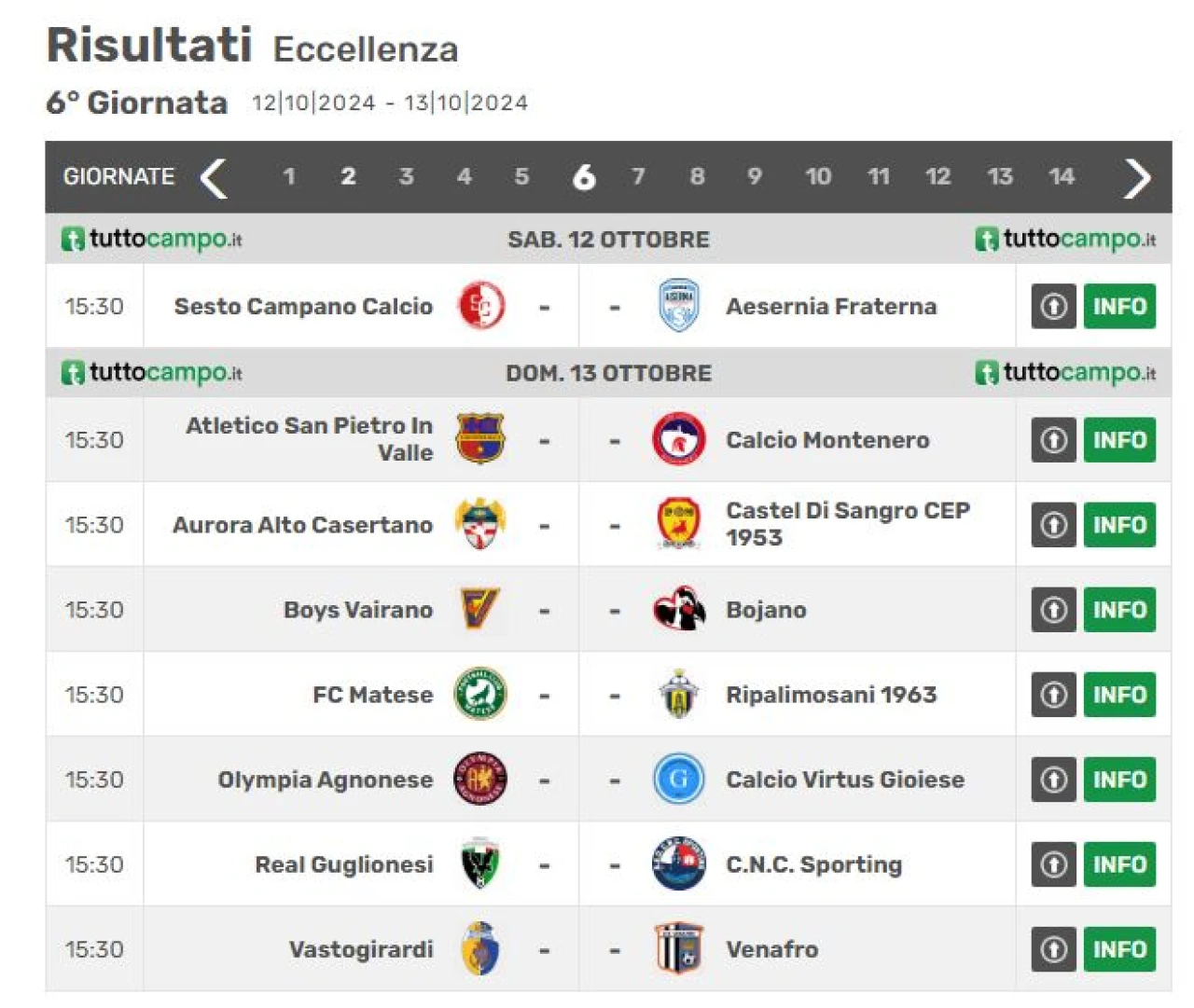The image size is (1194, 1008).
Task: Switch to giornata 7
Action: (x=638, y=176)
